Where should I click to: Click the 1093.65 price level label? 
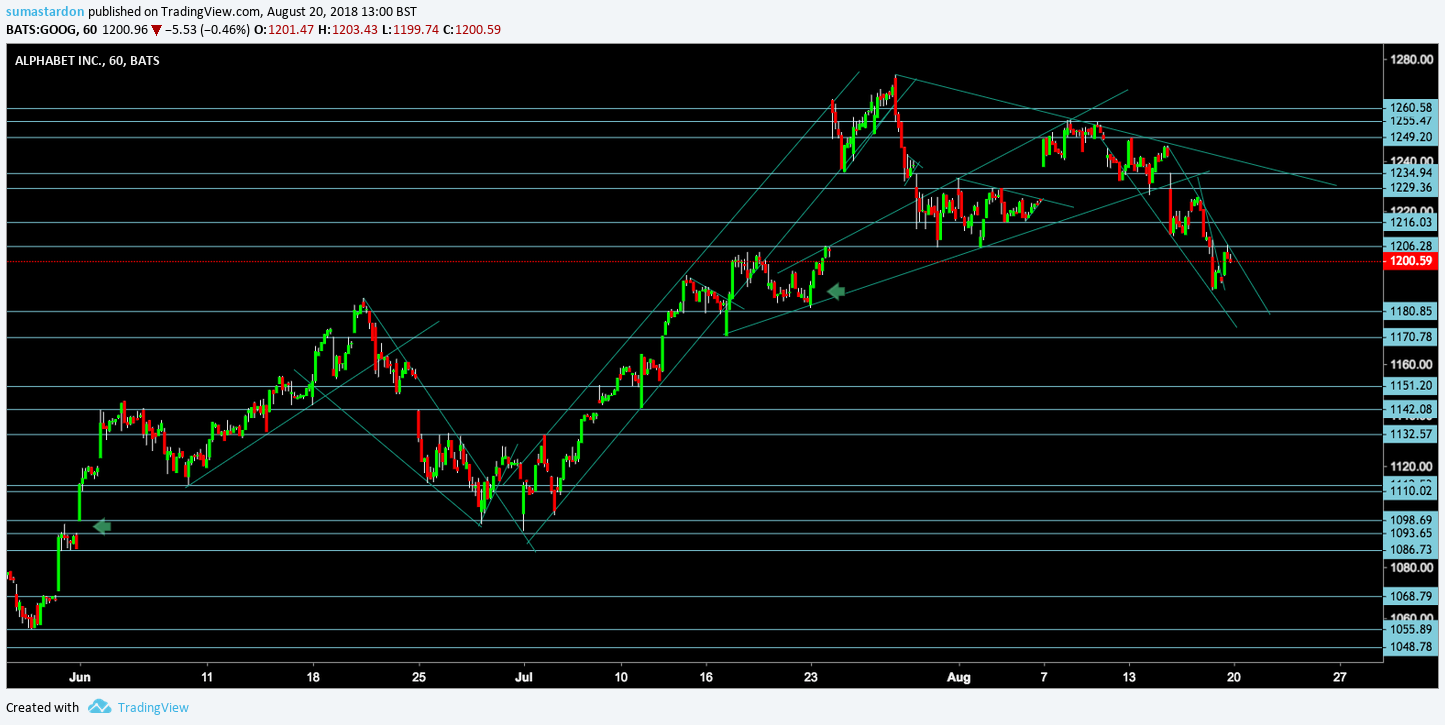point(1411,533)
